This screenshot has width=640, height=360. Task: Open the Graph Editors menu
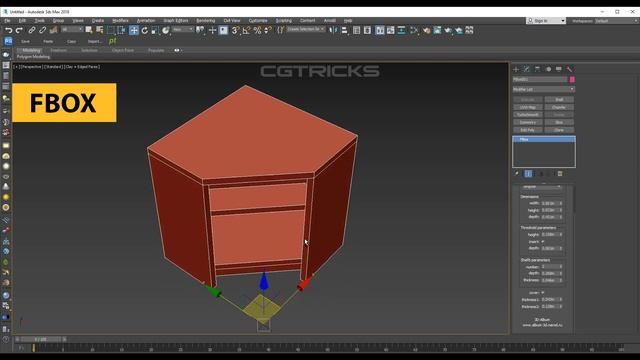click(x=176, y=20)
